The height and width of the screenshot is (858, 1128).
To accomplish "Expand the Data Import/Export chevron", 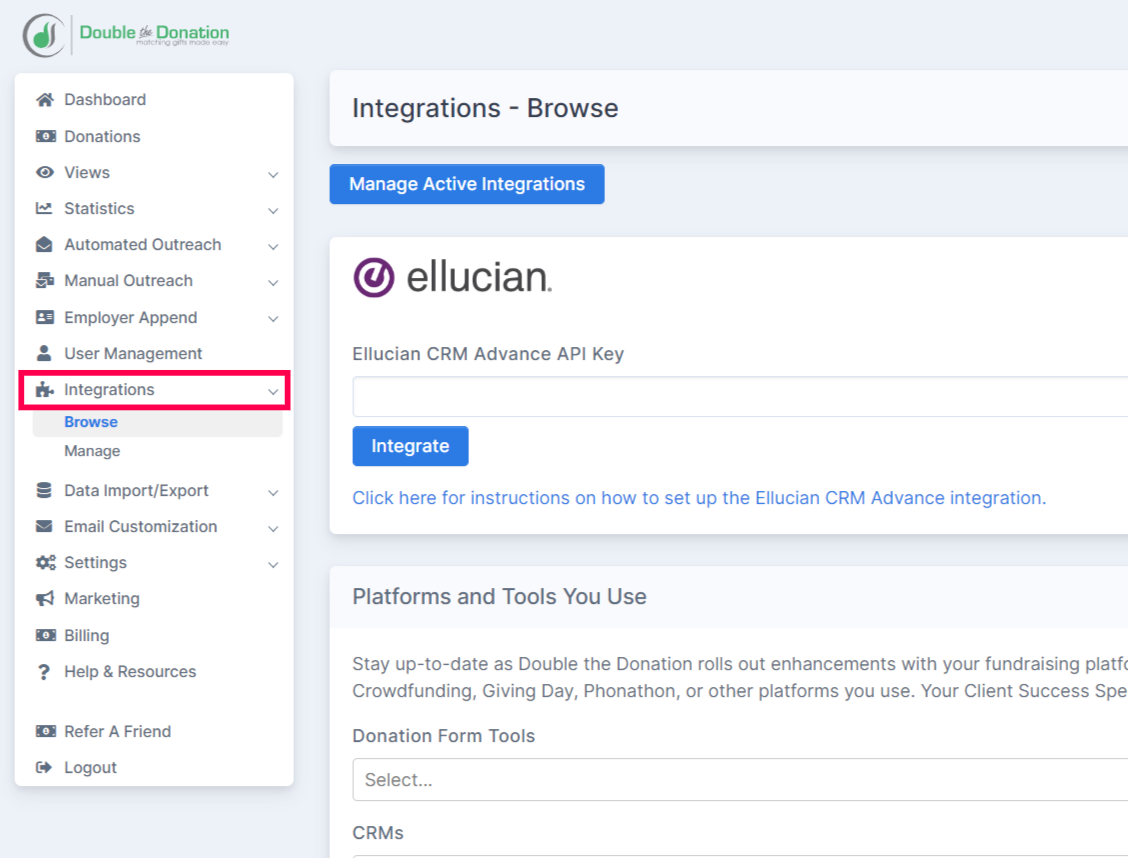I will click(x=273, y=492).
